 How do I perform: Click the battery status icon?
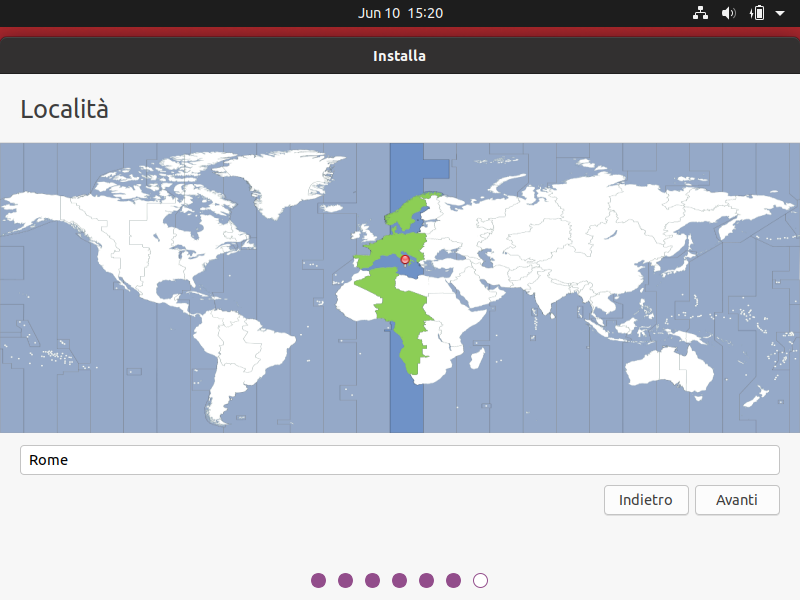[x=757, y=13]
